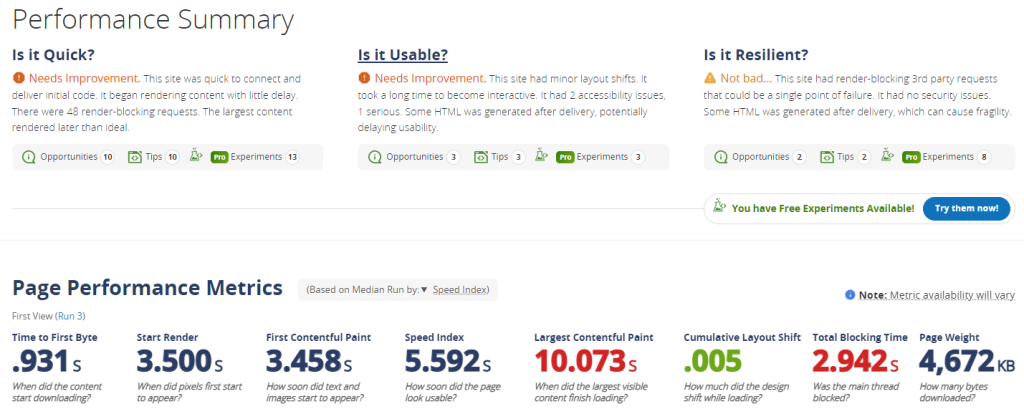Click the blue info icon beside Note
This screenshot has width=1024, height=409.
coord(850,295)
